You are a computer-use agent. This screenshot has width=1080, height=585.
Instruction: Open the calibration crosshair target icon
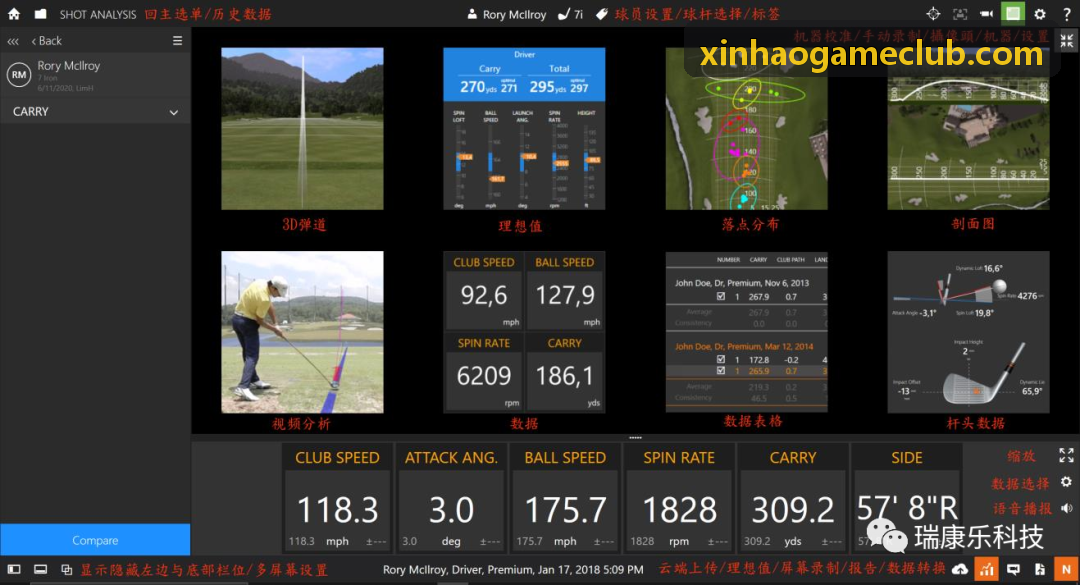coord(933,14)
